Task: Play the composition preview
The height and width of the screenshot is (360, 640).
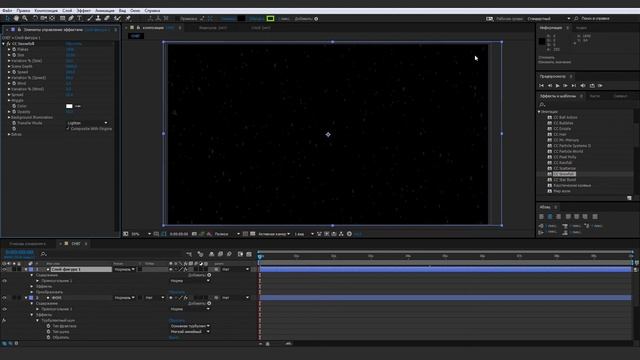Action: 558,86
